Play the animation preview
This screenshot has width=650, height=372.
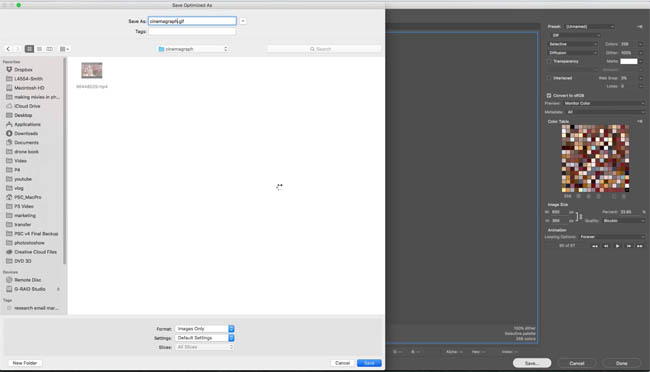pyautogui.click(x=617, y=246)
